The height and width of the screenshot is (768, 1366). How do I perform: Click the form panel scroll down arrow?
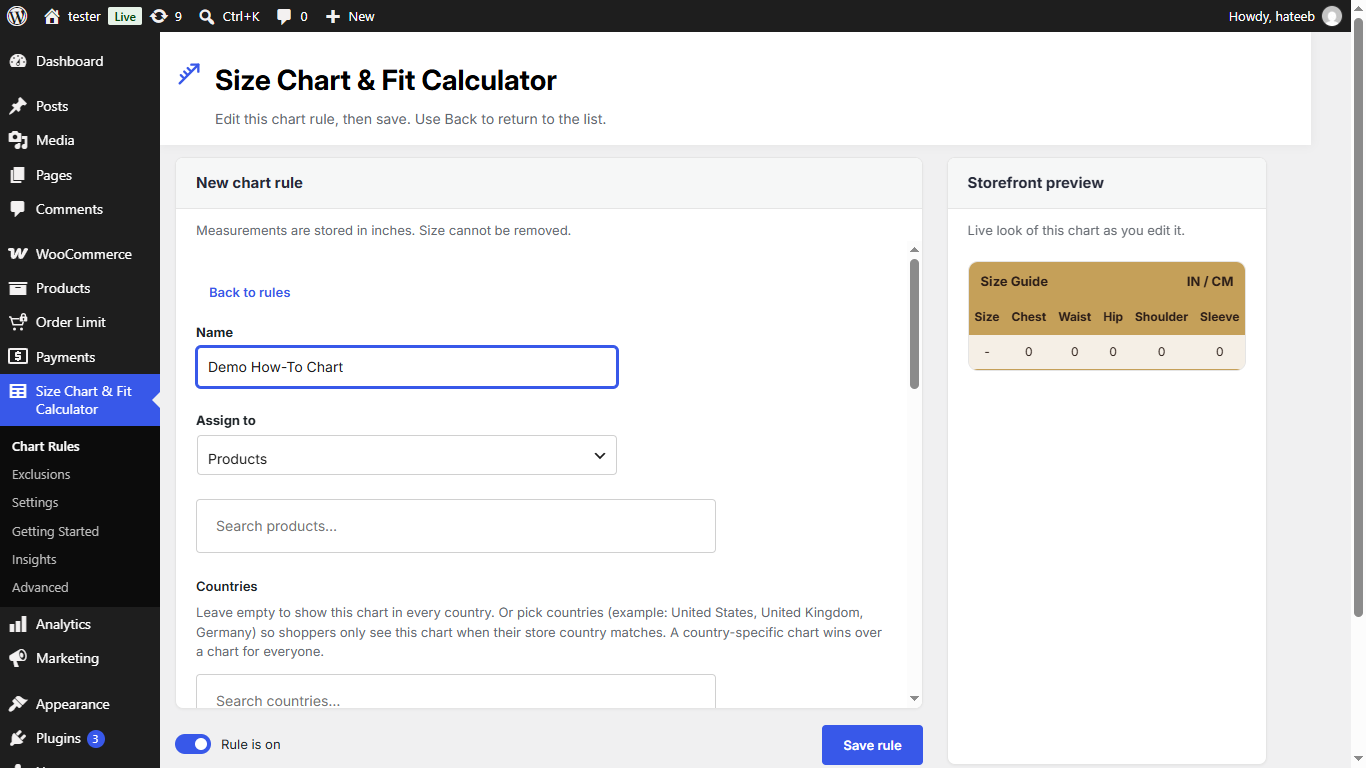pos(914,698)
